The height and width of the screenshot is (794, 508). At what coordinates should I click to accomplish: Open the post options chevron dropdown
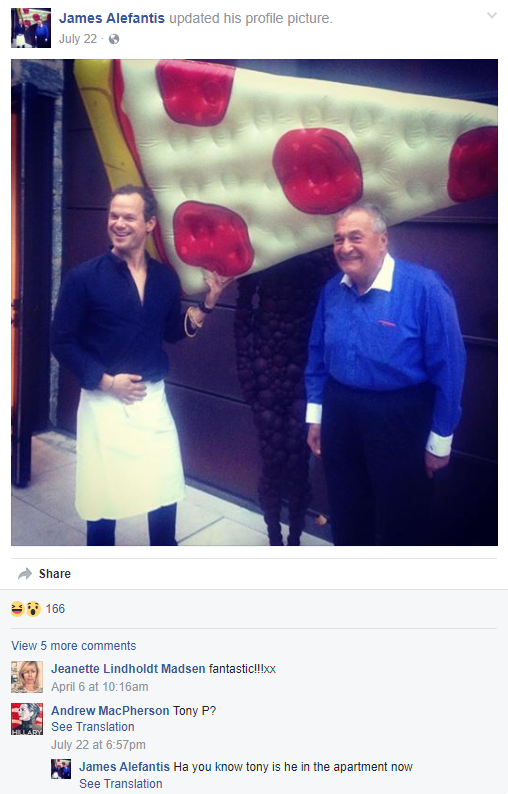pos(491,16)
